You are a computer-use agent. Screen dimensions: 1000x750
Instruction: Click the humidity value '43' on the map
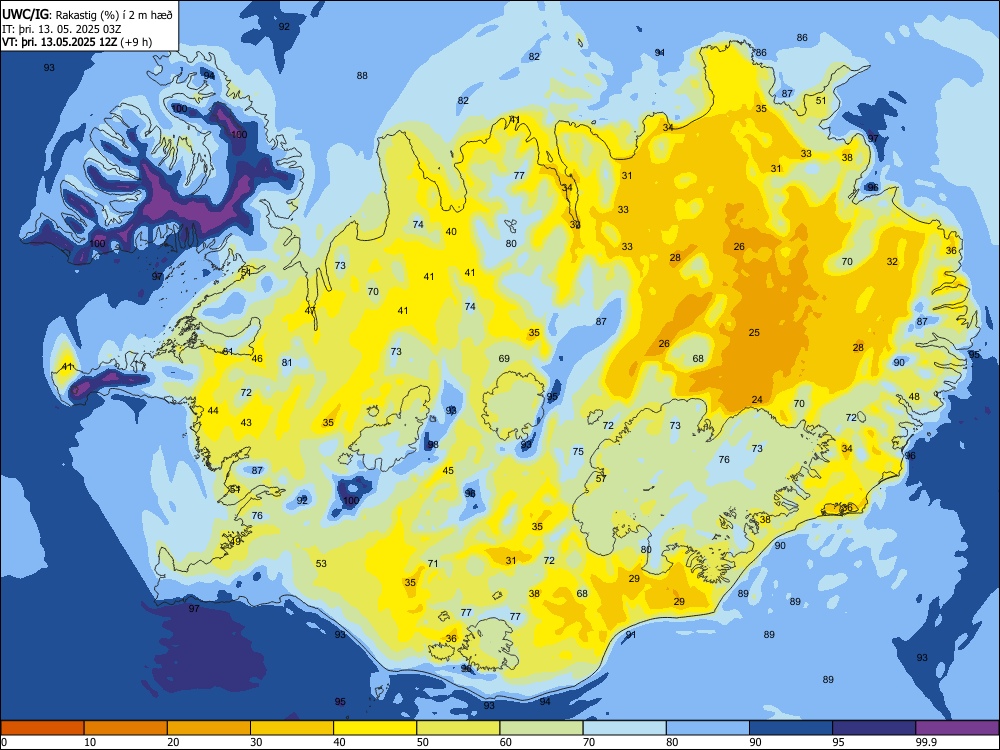(246, 423)
